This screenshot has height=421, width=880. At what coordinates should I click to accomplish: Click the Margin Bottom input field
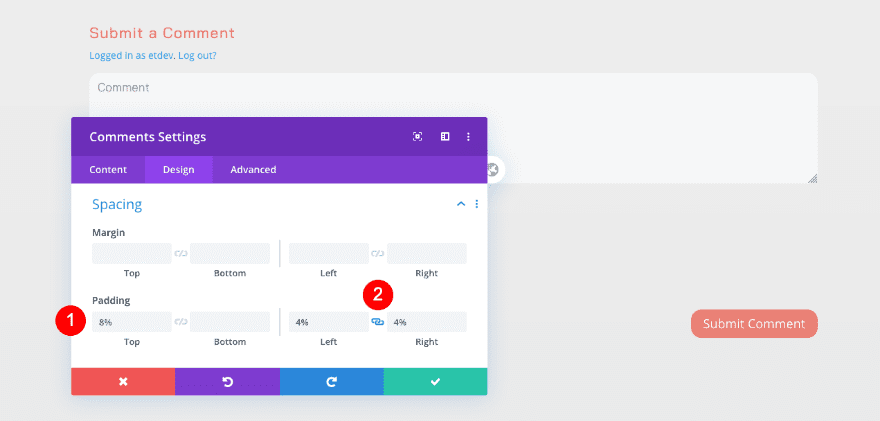click(x=230, y=254)
